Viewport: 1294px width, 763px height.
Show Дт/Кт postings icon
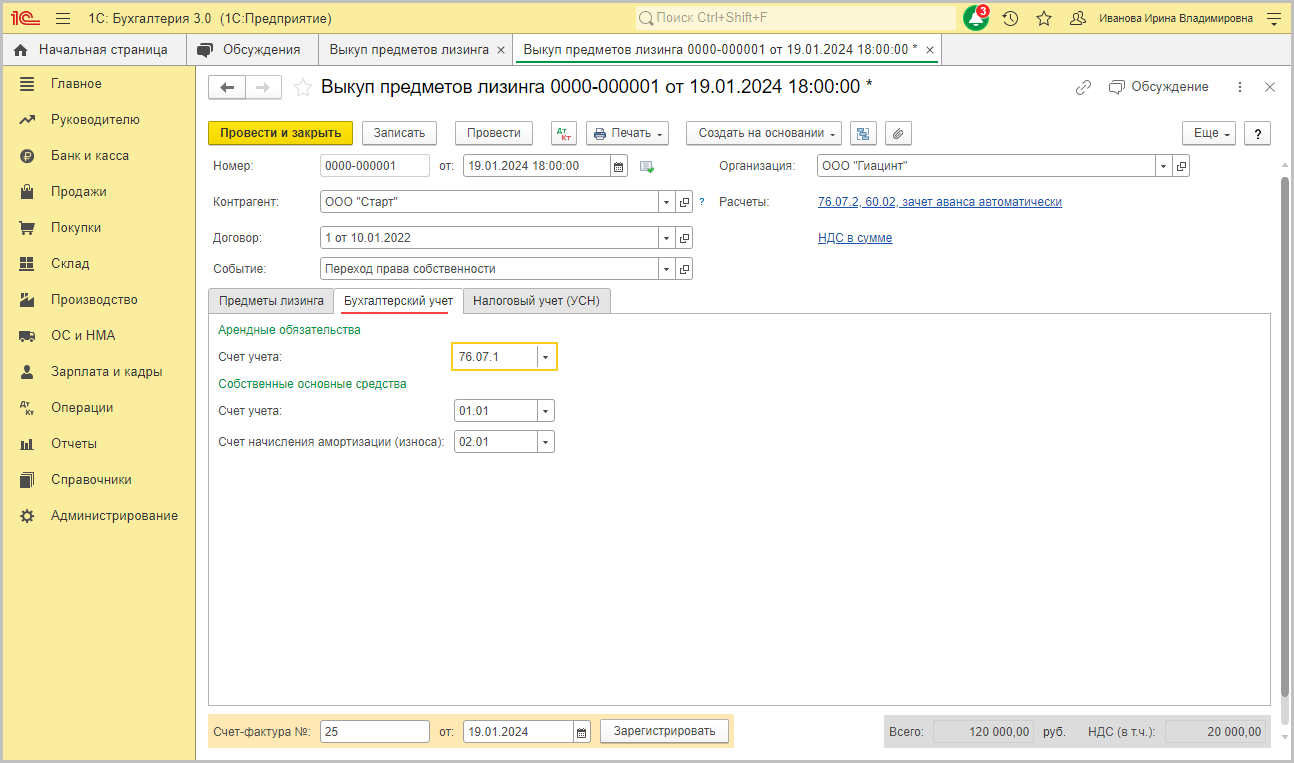564,133
